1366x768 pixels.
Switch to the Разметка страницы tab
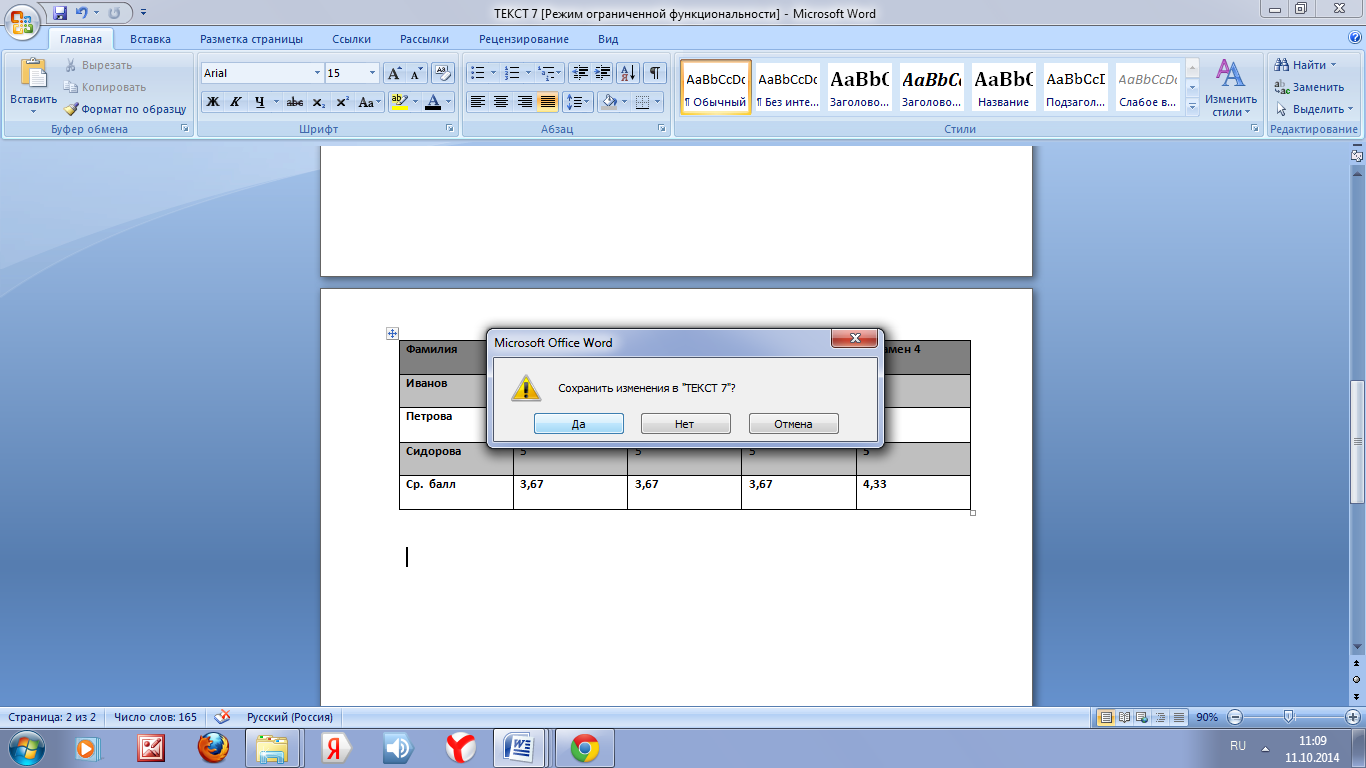click(251, 39)
